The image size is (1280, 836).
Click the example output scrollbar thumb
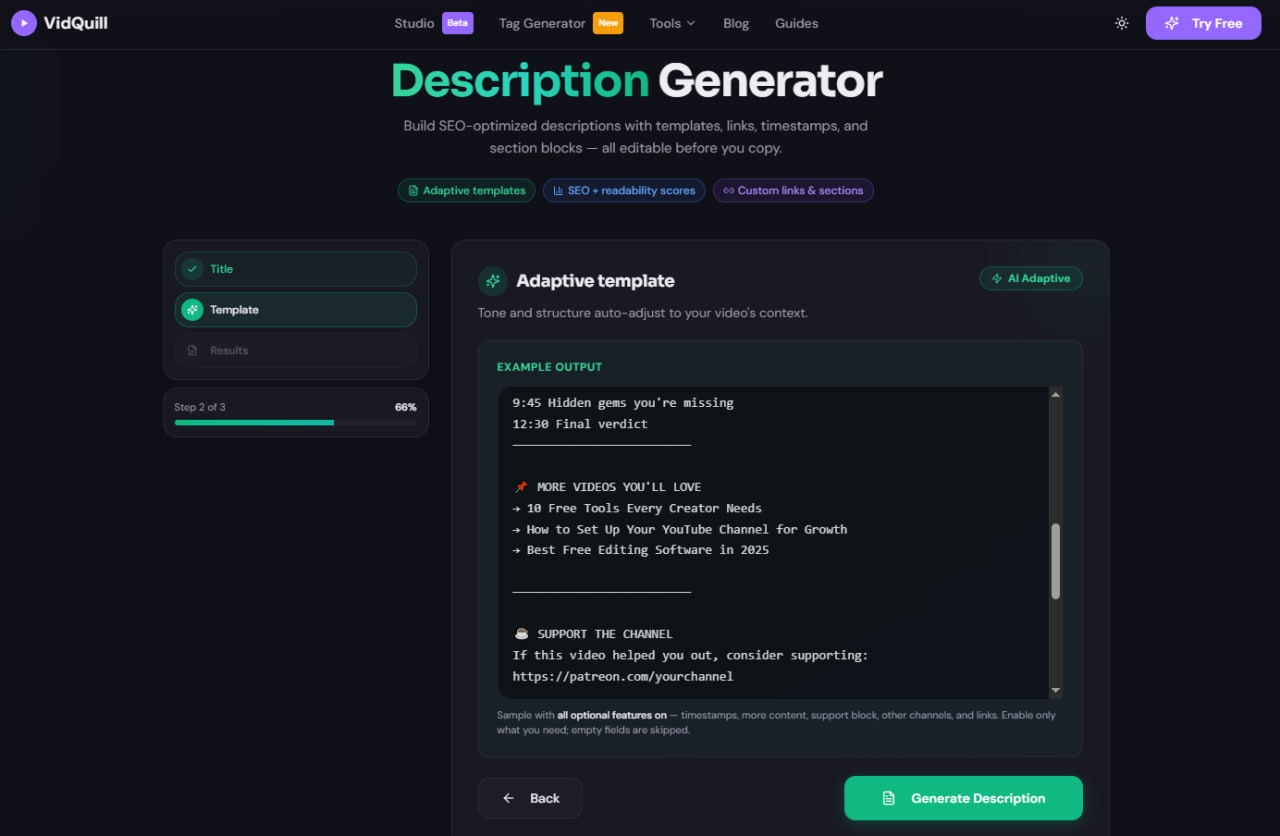point(1055,561)
